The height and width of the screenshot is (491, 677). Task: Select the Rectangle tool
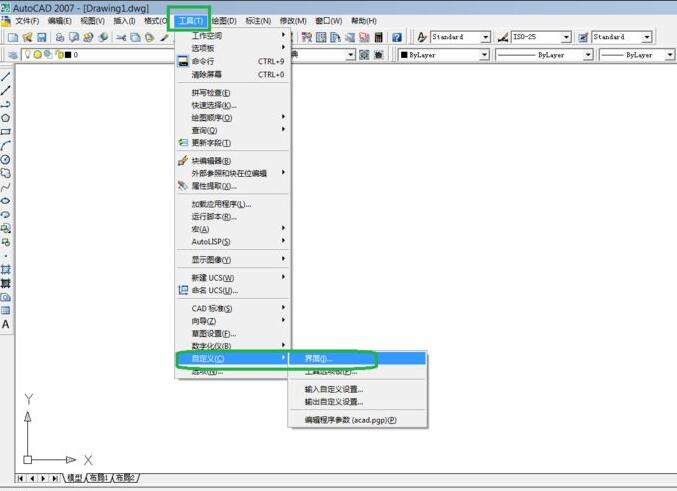(x=6, y=132)
